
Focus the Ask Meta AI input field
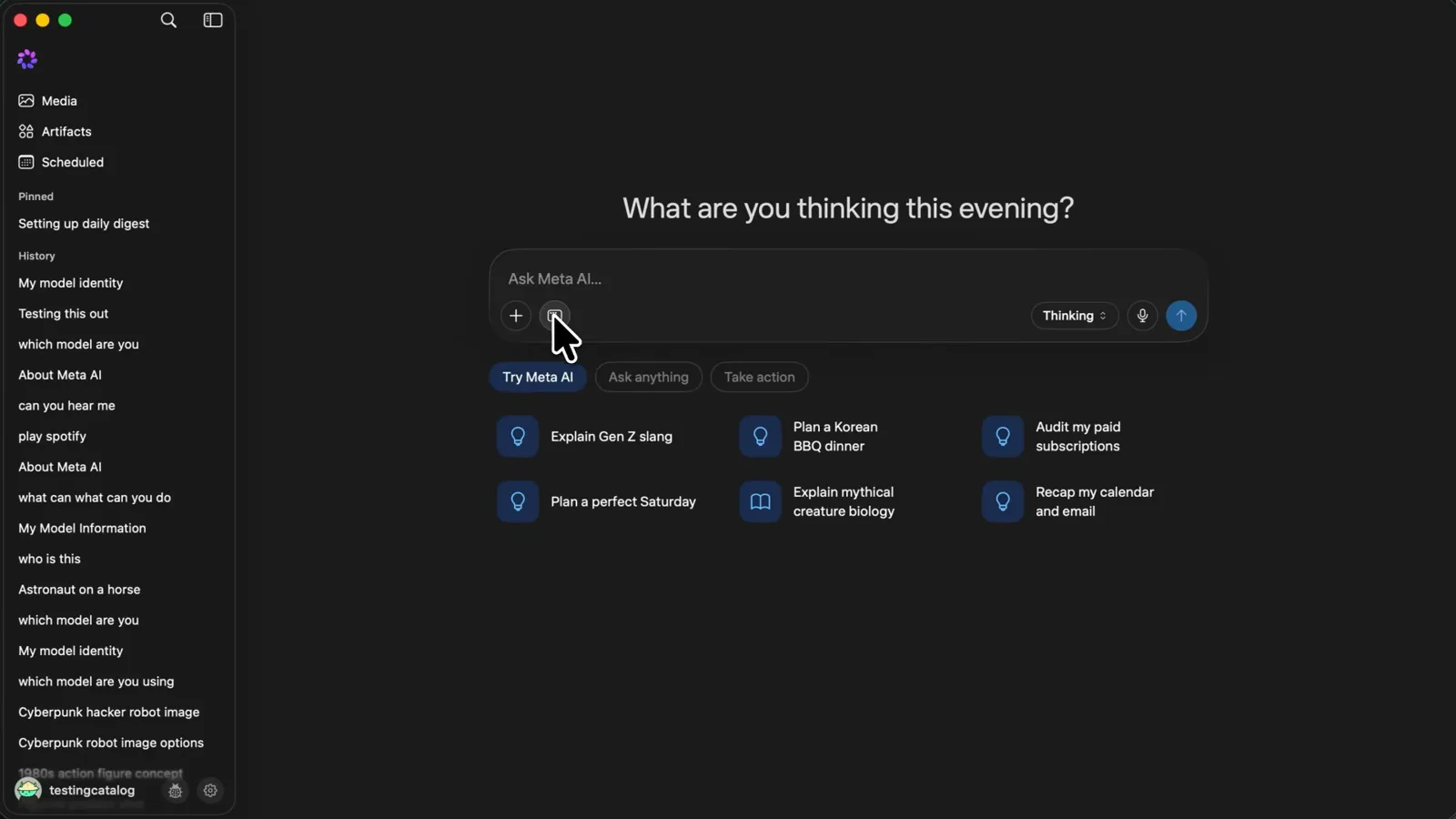[x=848, y=279]
